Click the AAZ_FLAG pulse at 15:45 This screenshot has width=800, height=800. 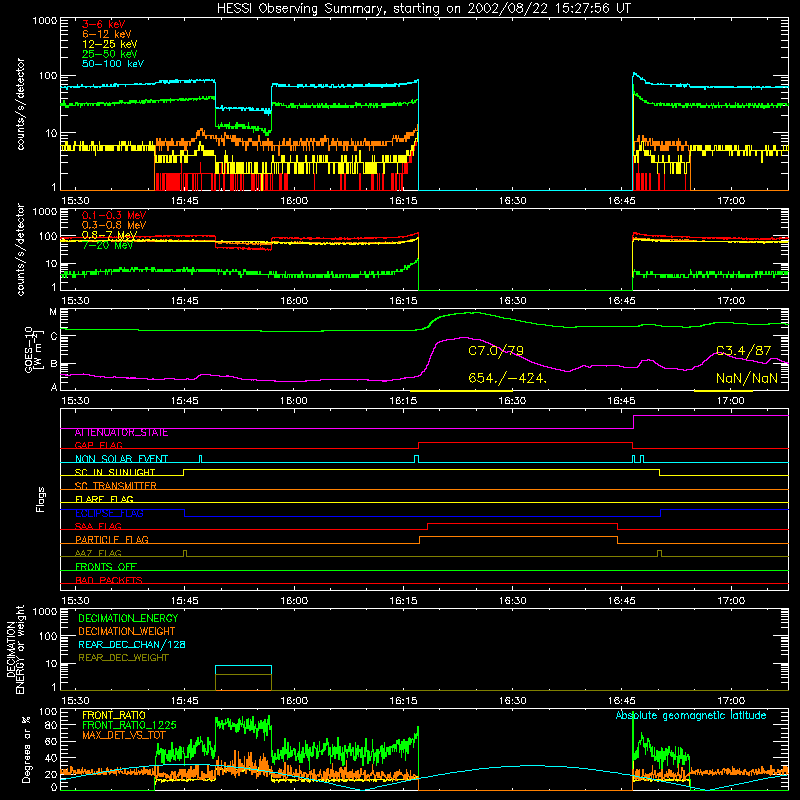[185, 553]
